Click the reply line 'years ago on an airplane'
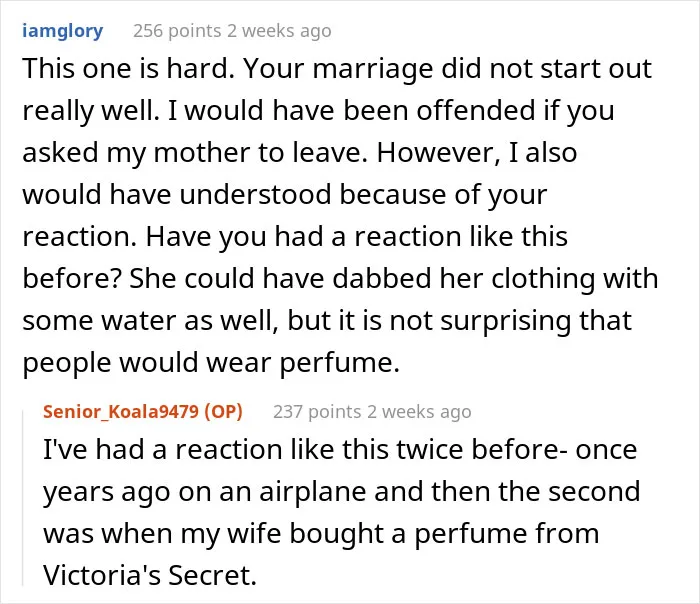The height and width of the screenshot is (604, 700). click(x=342, y=492)
